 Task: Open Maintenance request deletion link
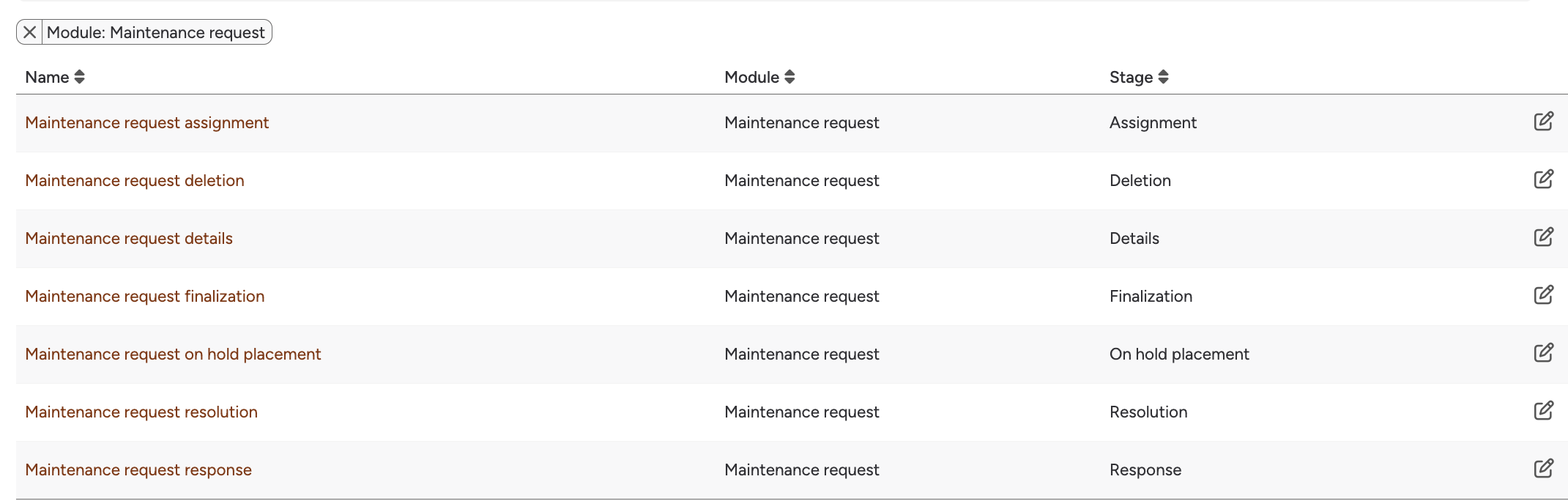click(135, 180)
